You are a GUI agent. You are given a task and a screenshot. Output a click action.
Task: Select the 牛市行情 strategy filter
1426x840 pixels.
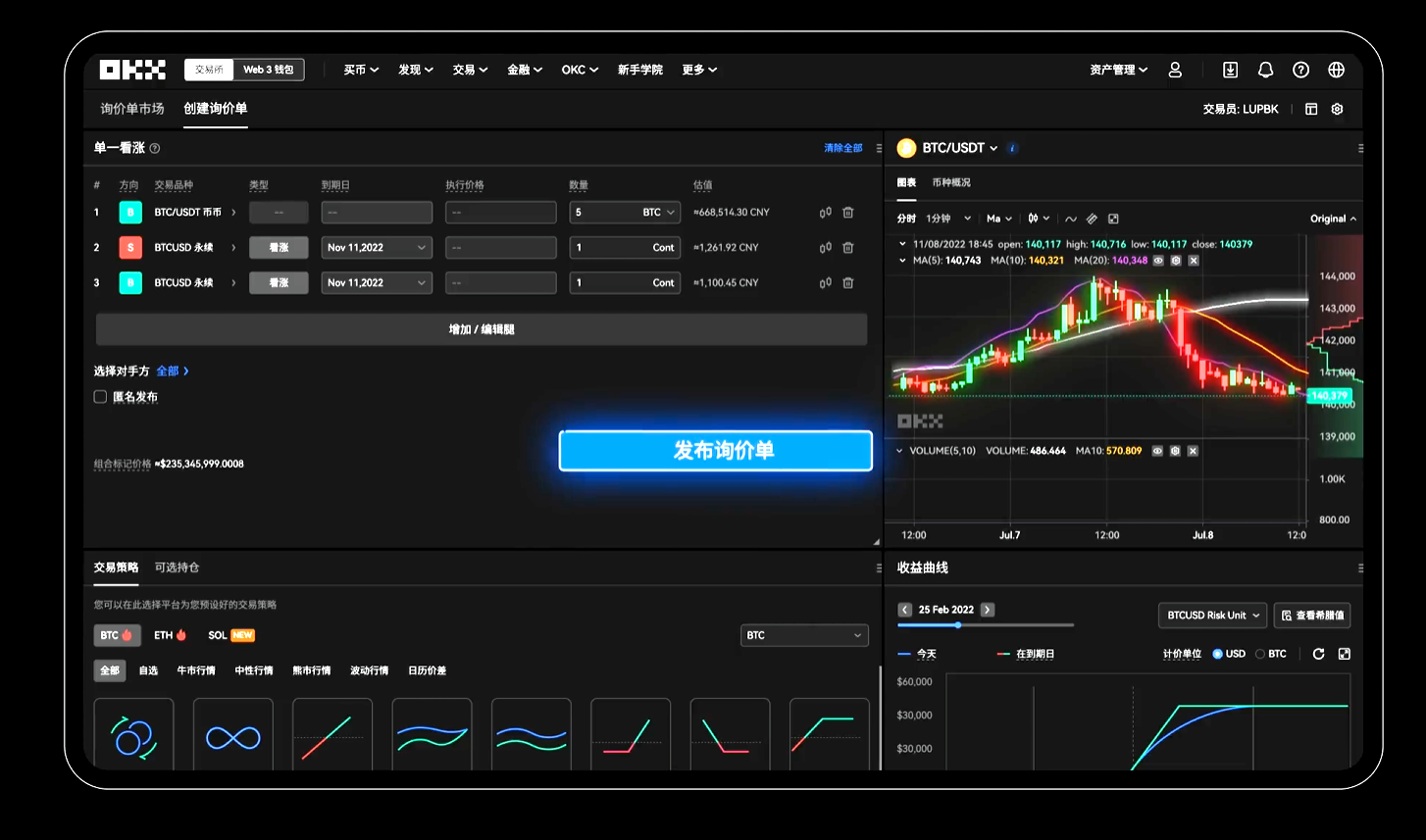tap(196, 670)
